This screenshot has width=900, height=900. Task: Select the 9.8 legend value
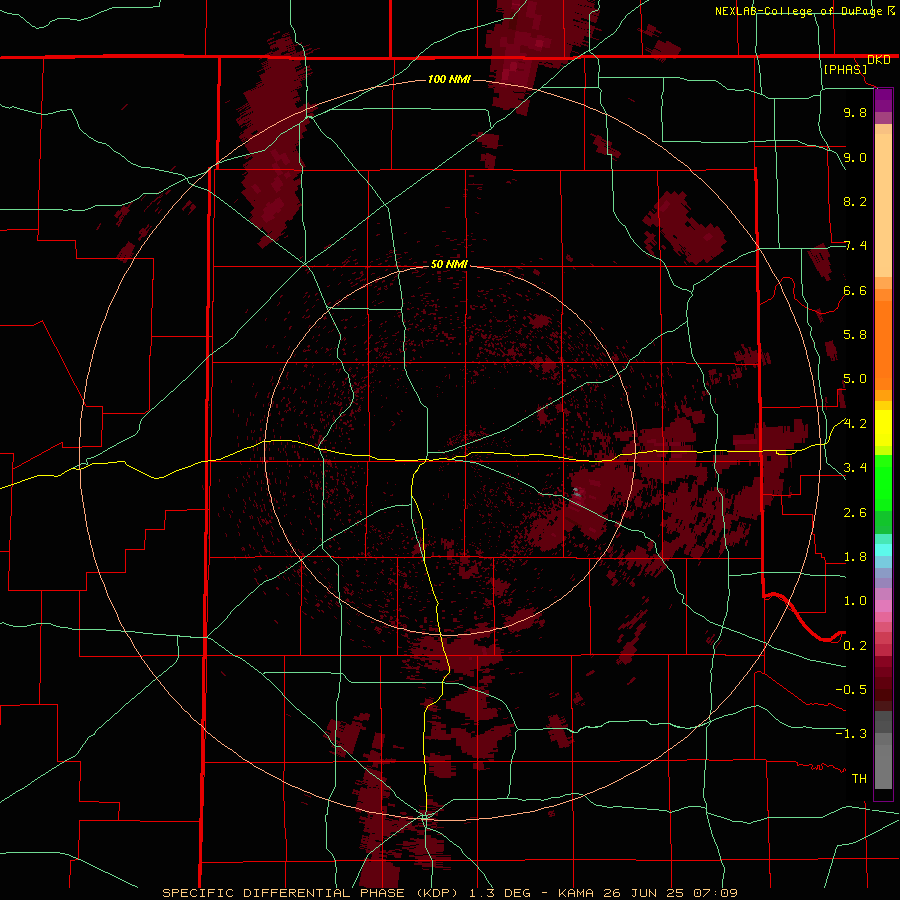pos(855,112)
